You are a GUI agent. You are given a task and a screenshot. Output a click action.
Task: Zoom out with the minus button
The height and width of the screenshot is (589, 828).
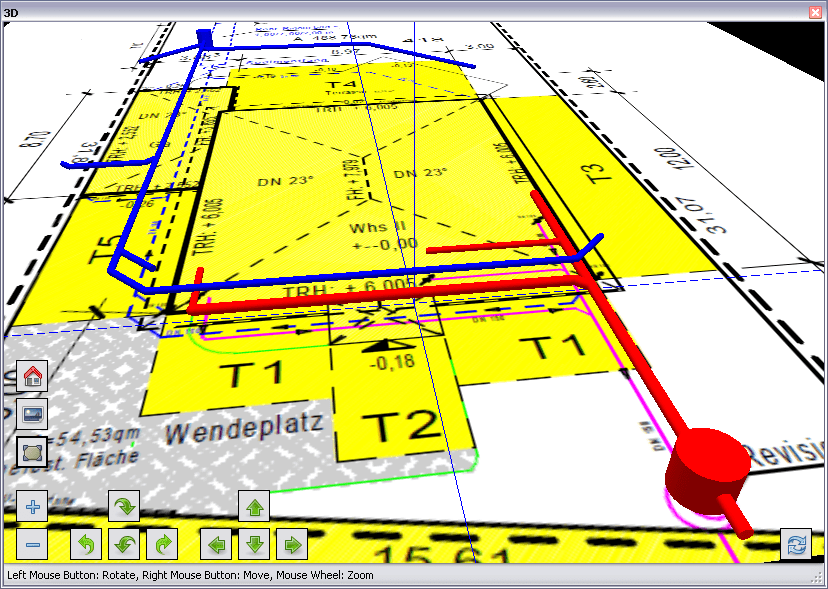32,544
